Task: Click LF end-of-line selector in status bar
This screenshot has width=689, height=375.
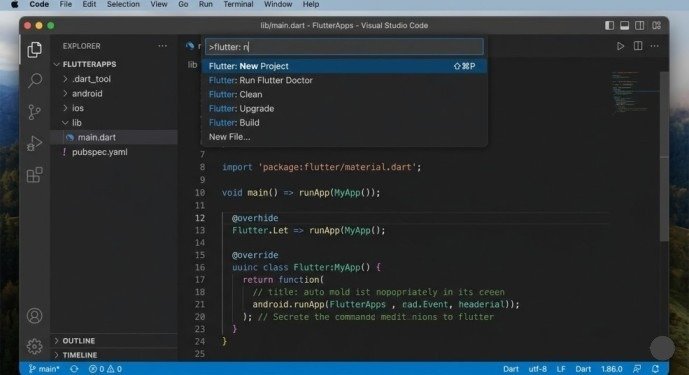Action: click(x=561, y=369)
